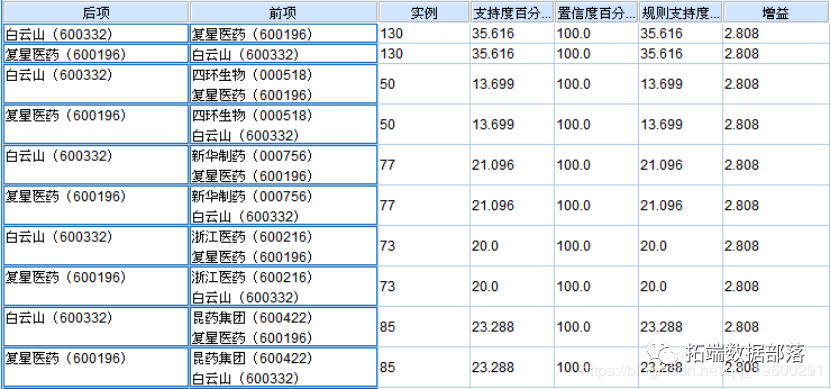Select first row 前项 cell 复星医药（600196）
Image resolution: width=831 pixels, height=389 pixels.
(284, 34)
